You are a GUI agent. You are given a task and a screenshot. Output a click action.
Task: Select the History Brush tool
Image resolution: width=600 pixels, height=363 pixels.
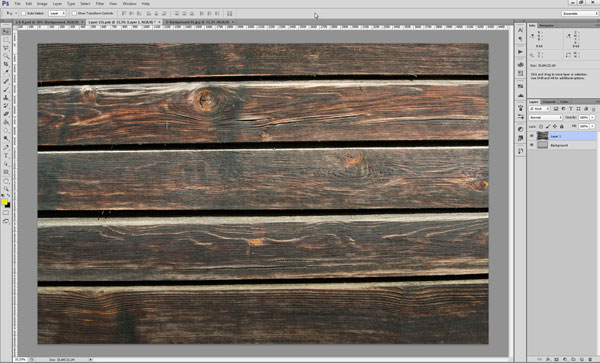click(6, 106)
